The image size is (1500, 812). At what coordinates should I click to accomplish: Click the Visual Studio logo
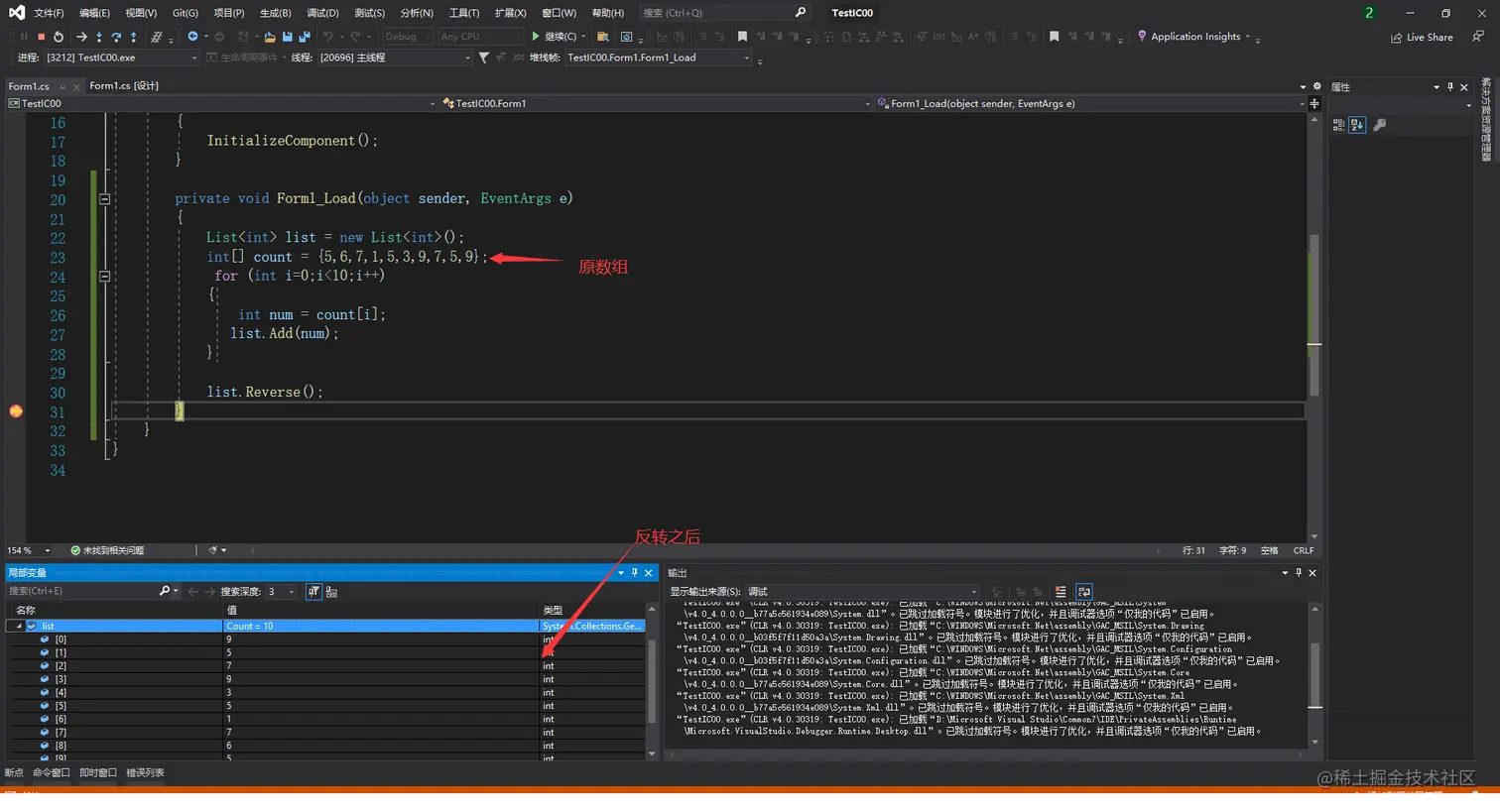pos(17,12)
